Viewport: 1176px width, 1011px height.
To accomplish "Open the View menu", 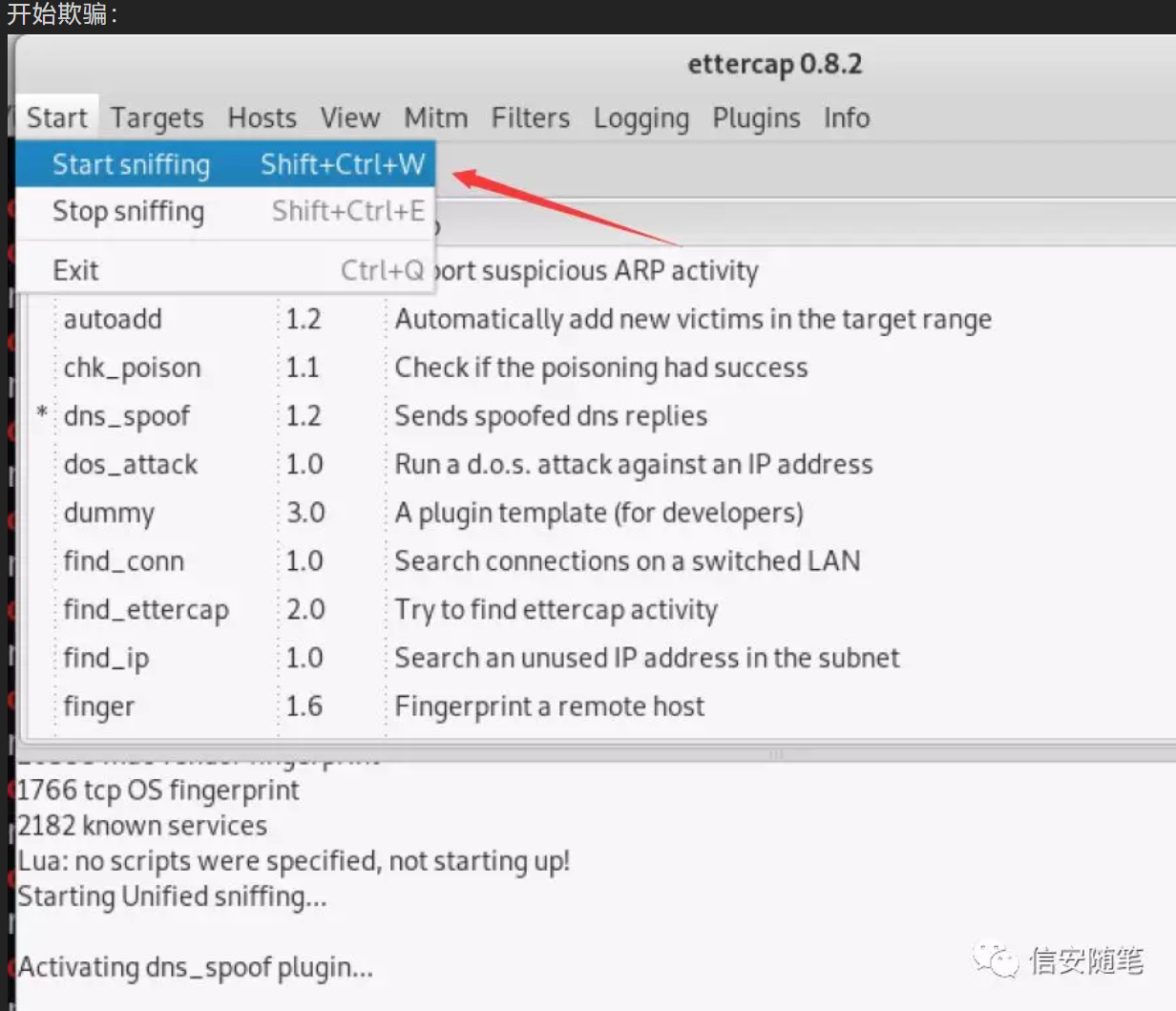I will pos(350,117).
